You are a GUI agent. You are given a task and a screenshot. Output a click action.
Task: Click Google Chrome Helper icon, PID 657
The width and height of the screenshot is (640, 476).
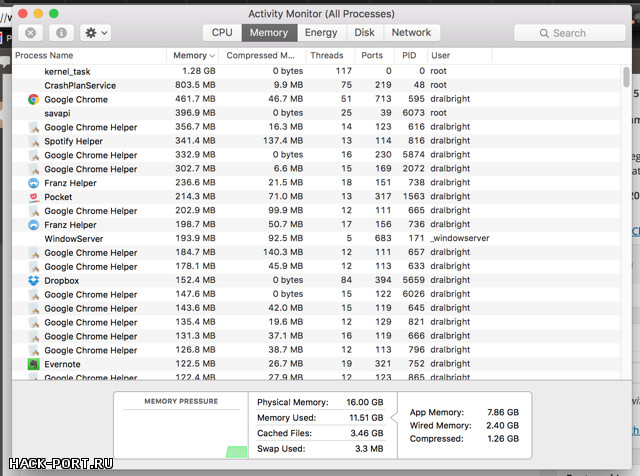point(33,253)
